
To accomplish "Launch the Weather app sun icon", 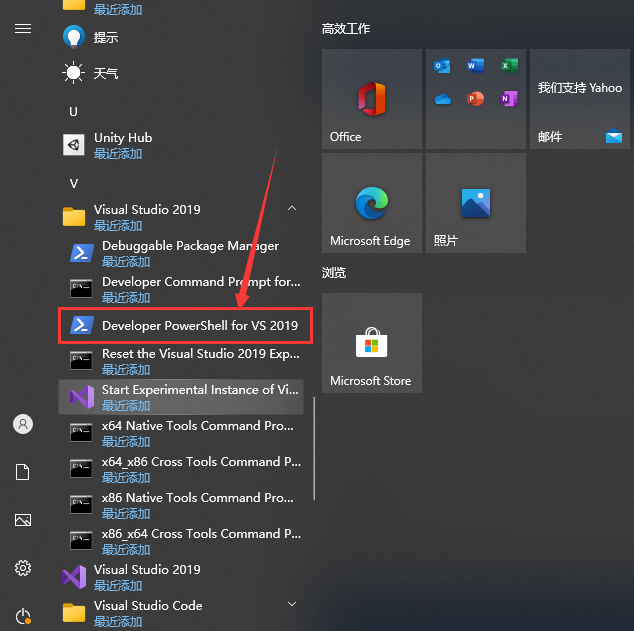I will click(74, 73).
